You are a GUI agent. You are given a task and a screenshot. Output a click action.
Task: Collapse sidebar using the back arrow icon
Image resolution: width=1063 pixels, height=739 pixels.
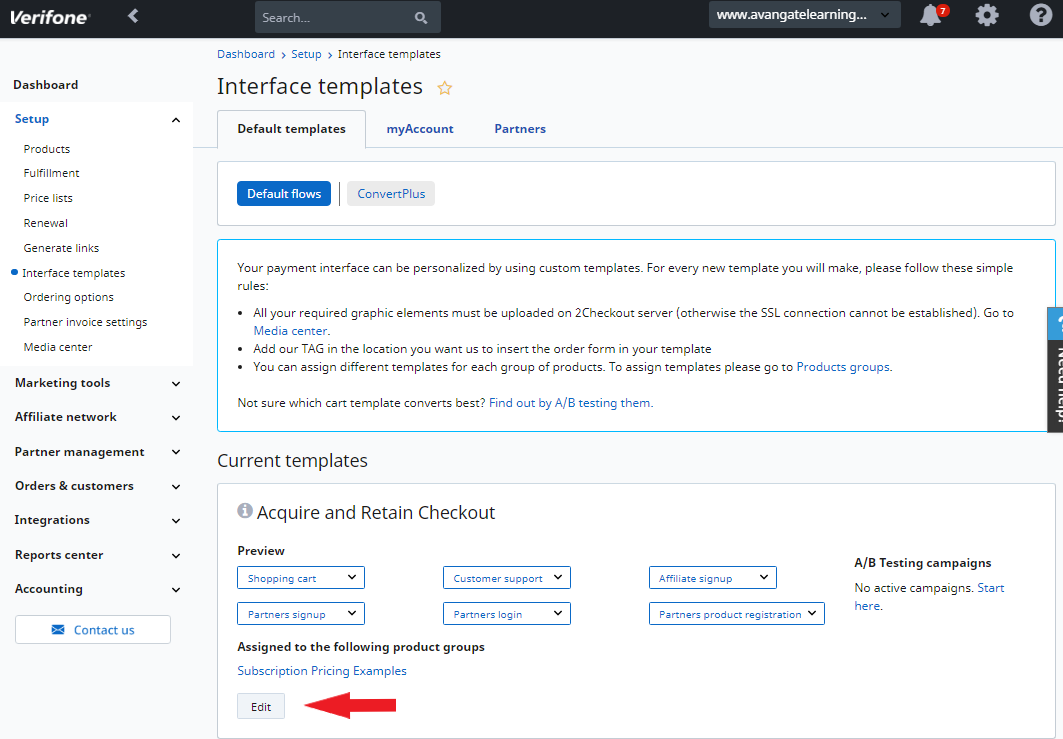[133, 16]
